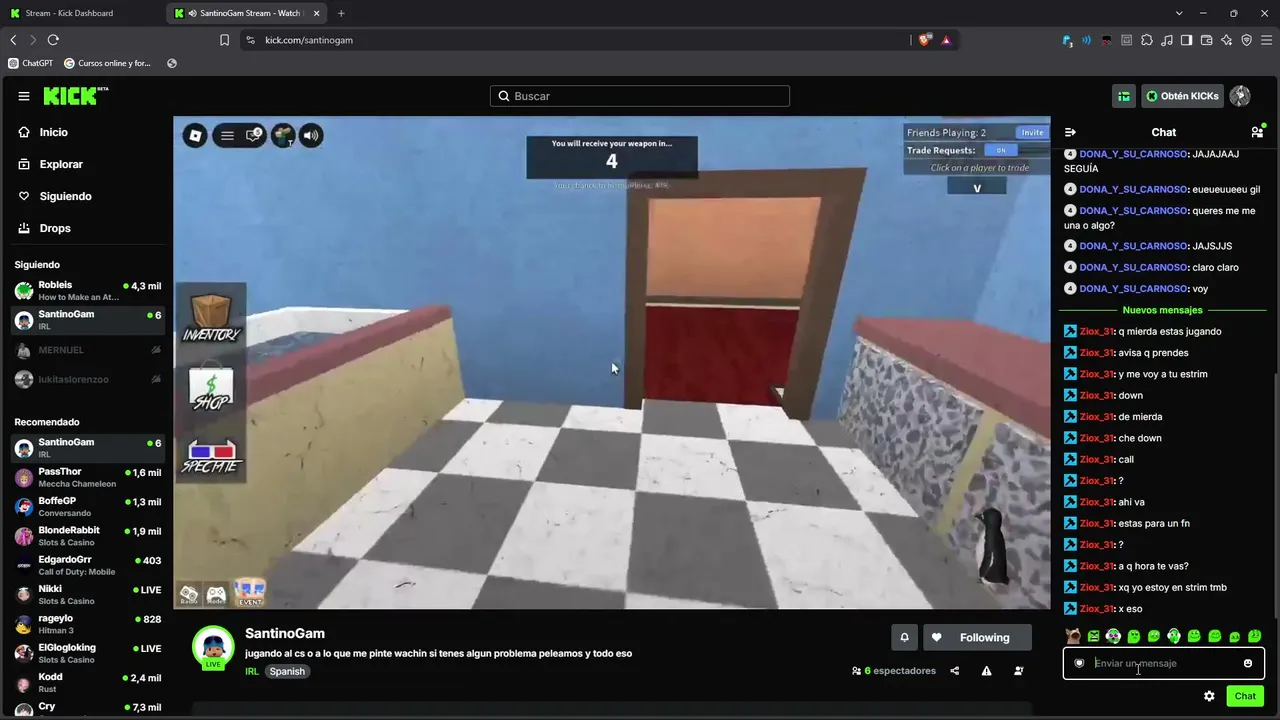Send message with the Chat button
This screenshot has height=720, width=1280.
coord(1245,696)
